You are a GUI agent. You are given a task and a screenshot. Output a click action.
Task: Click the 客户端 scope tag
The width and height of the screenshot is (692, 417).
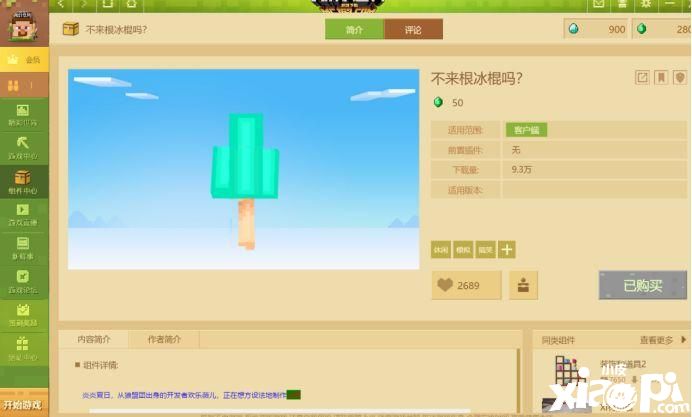point(527,130)
